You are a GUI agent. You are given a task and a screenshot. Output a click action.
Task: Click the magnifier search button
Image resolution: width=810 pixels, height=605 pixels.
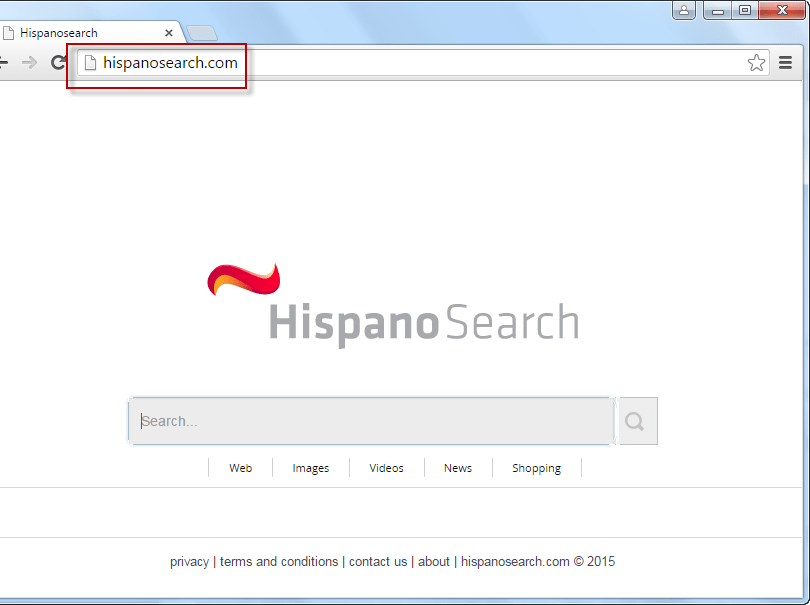coord(638,421)
